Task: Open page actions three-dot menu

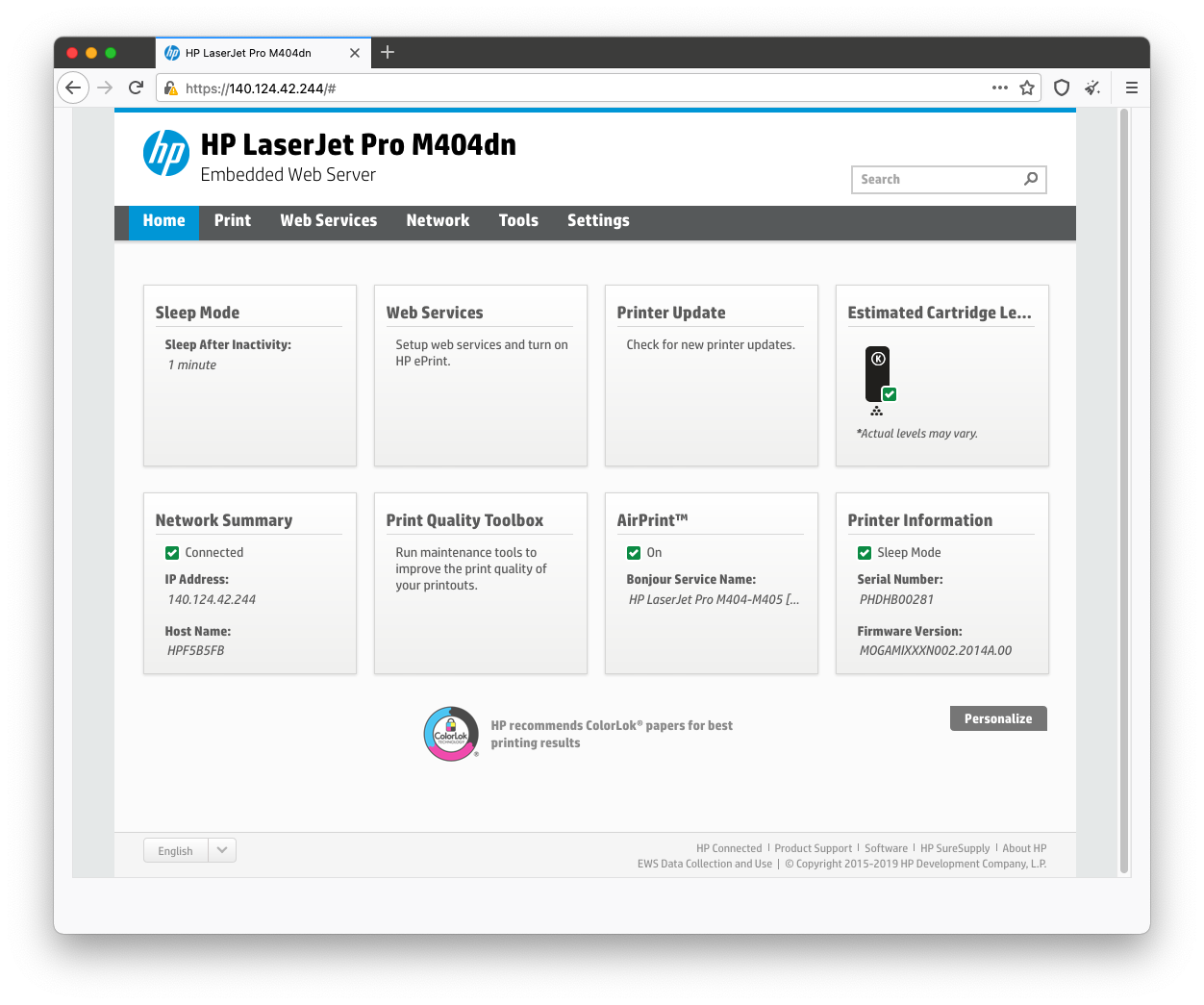Action: [1000, 88]
